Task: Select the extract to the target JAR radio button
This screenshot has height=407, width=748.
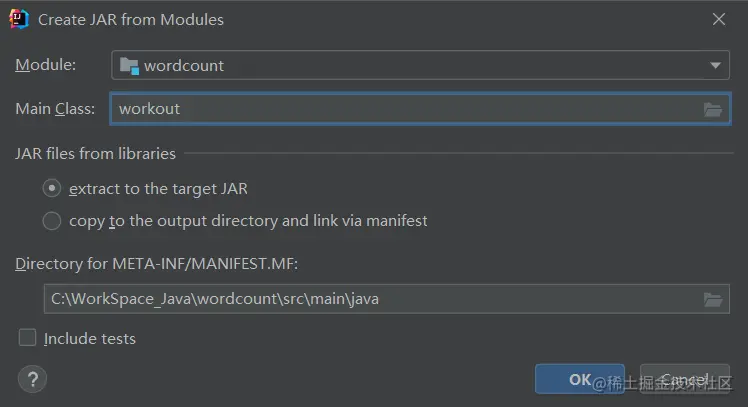Action: 52,188
